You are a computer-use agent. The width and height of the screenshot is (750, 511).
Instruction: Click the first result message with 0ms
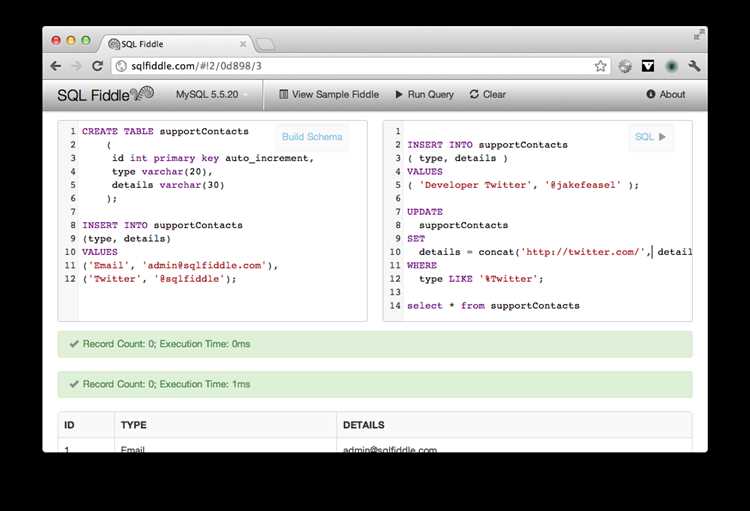click(x=375, y=344)
